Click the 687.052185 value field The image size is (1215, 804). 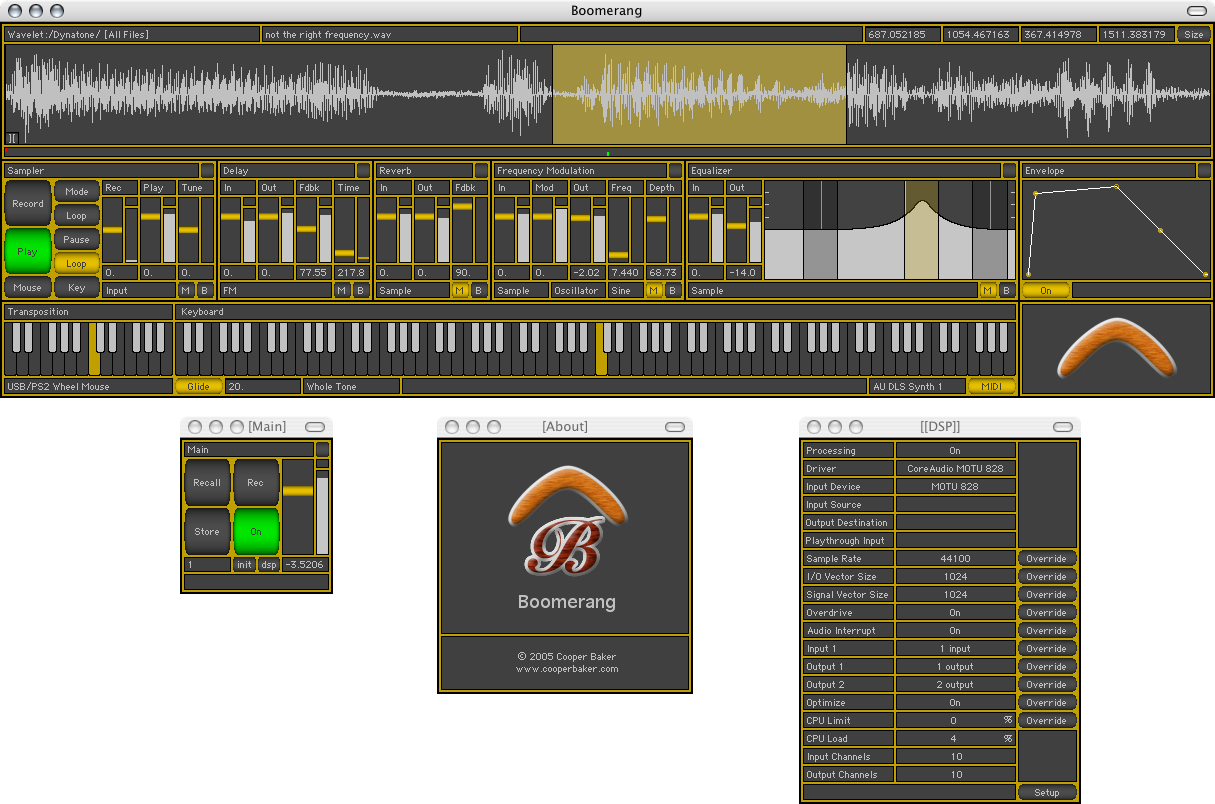click(903, 35)
